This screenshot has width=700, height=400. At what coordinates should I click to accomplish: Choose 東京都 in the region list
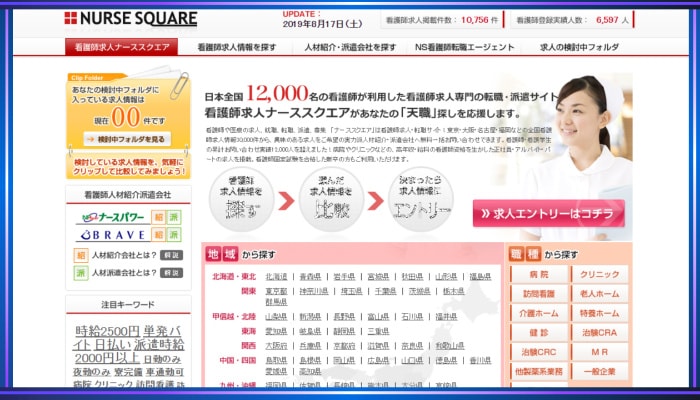(276, 292)
